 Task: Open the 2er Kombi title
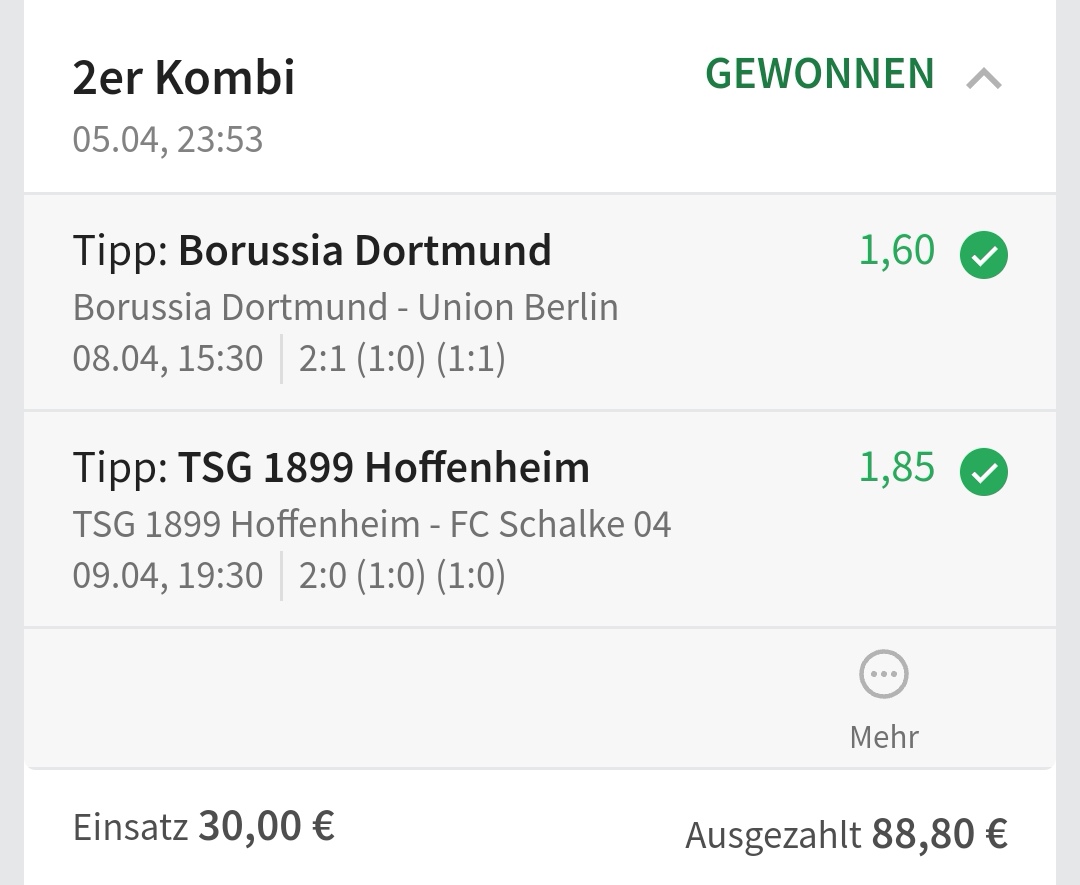point(184,78)
